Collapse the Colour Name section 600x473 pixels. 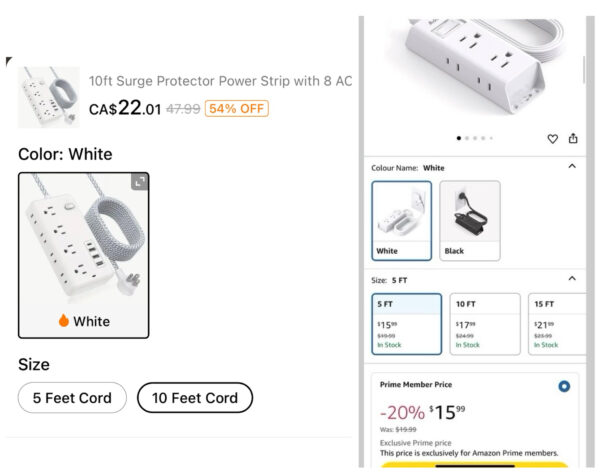[572, 167]
